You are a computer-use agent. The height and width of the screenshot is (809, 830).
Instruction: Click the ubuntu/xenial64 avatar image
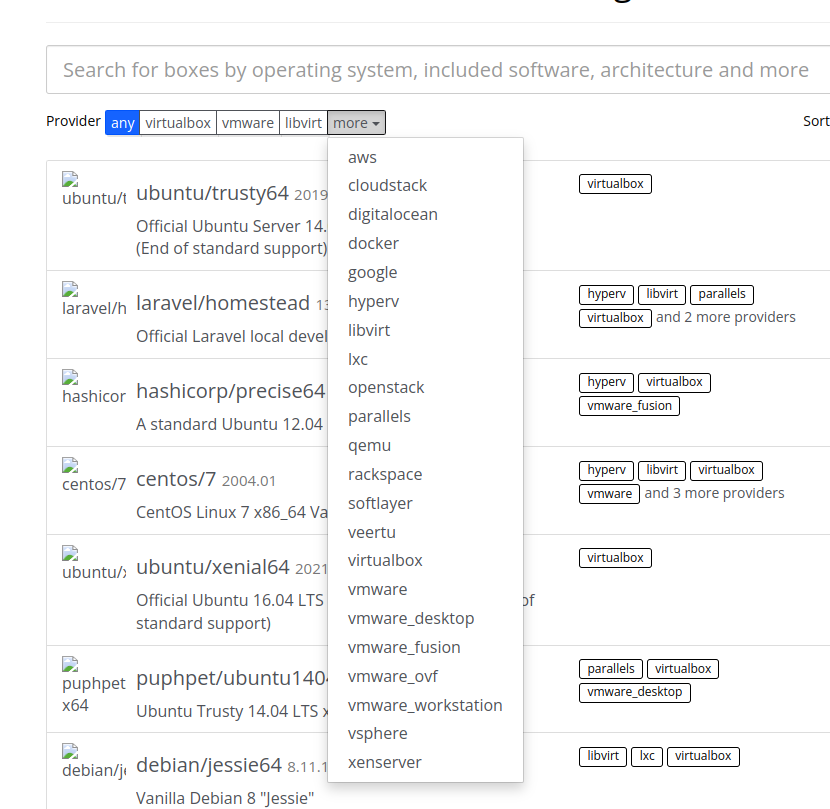coord(94,563)
